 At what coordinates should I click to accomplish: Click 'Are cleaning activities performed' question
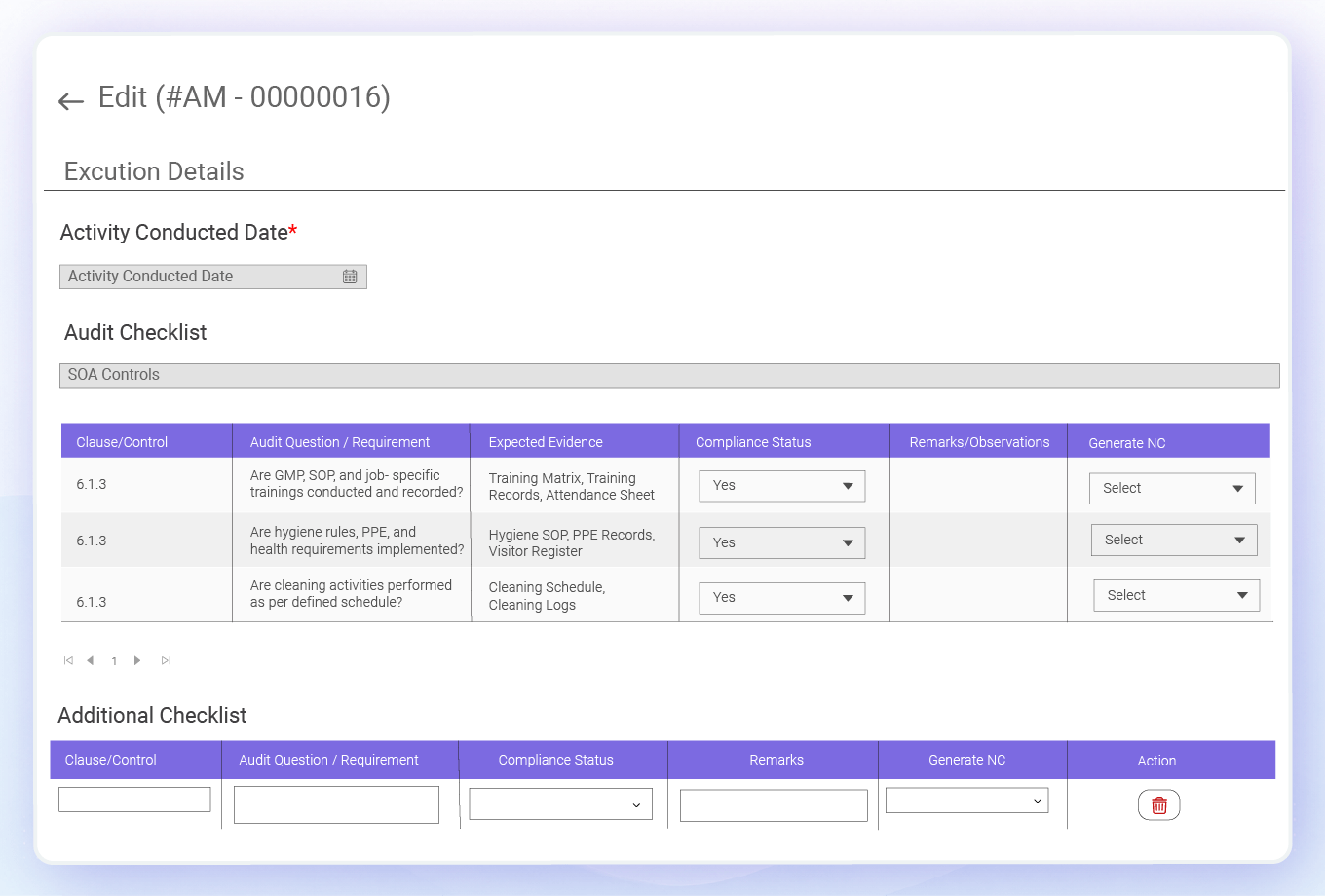351,593
